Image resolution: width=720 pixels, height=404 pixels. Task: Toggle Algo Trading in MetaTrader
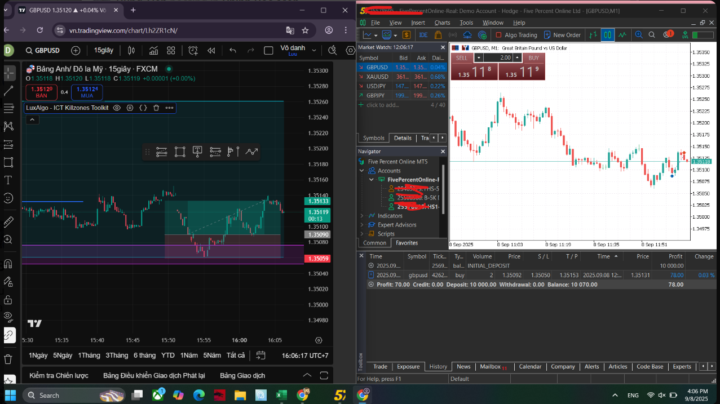(516, 35)
